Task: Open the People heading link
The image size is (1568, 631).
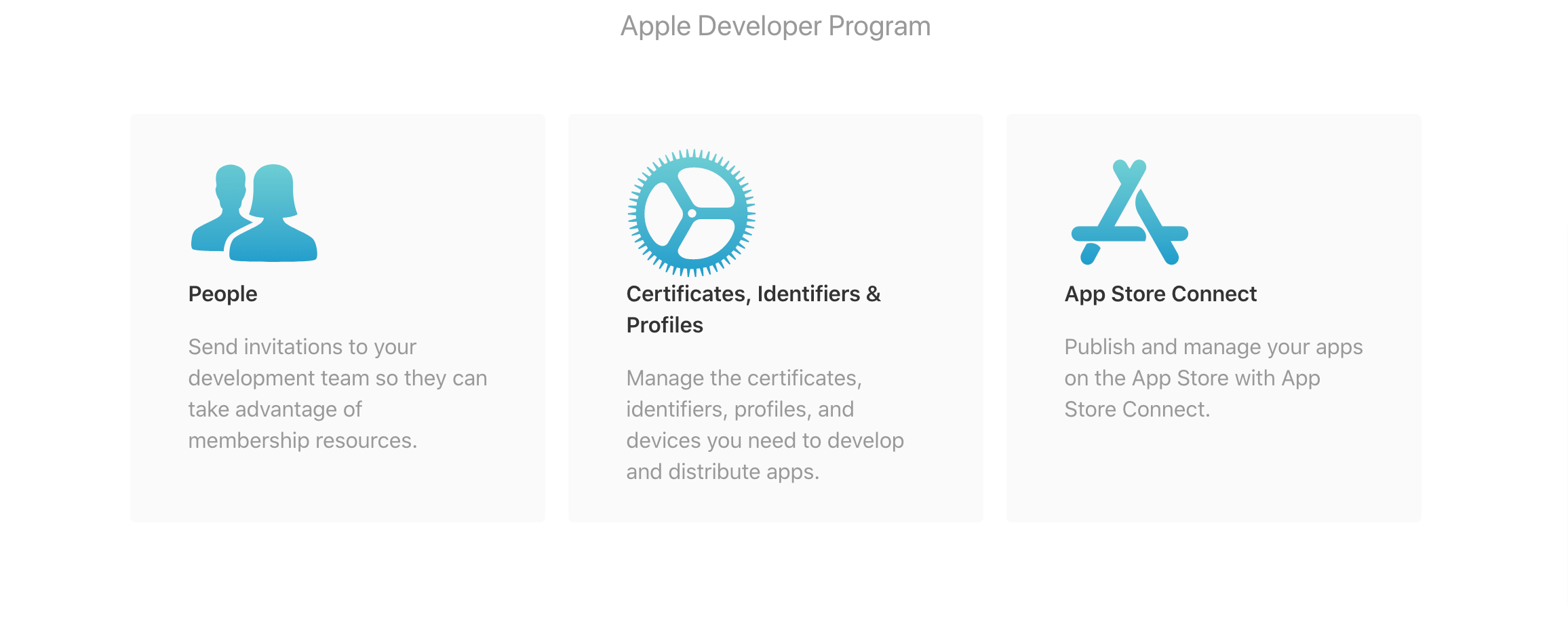Action: tap(222, 294)
